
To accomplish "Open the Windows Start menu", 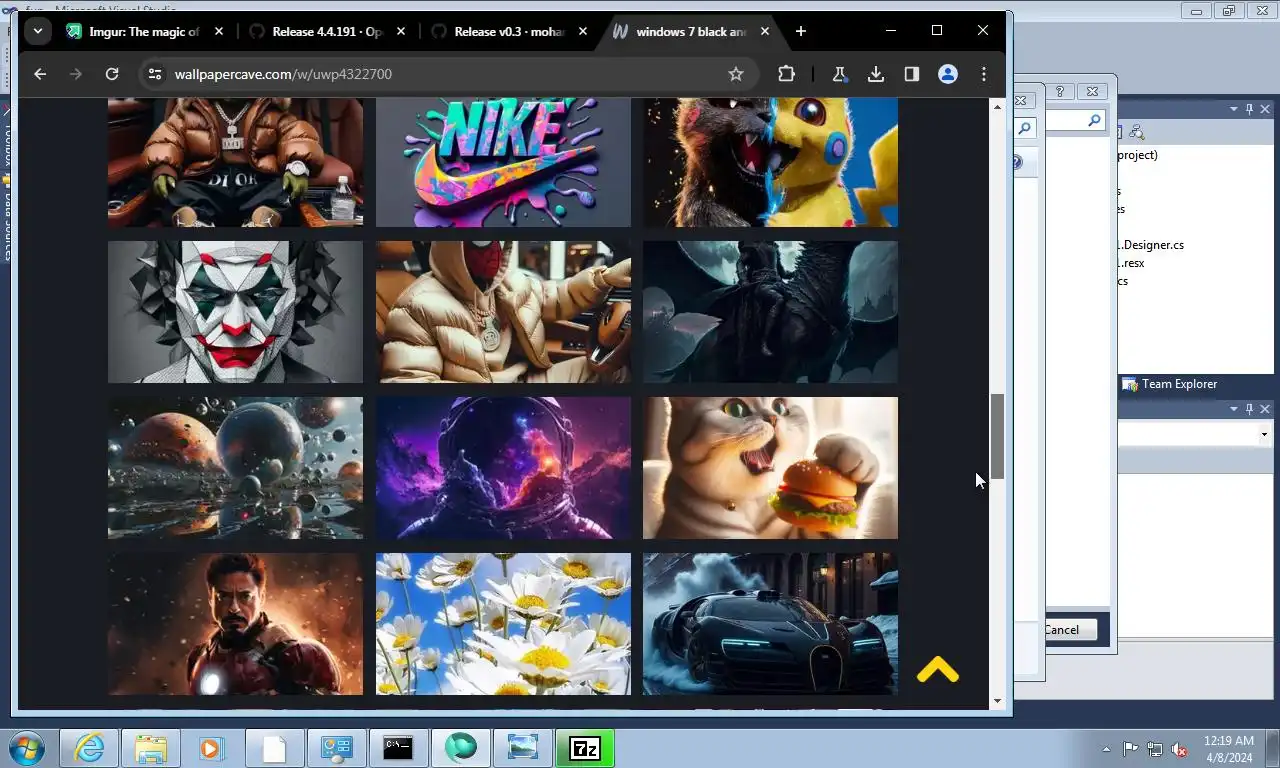I will coord(26,748).
